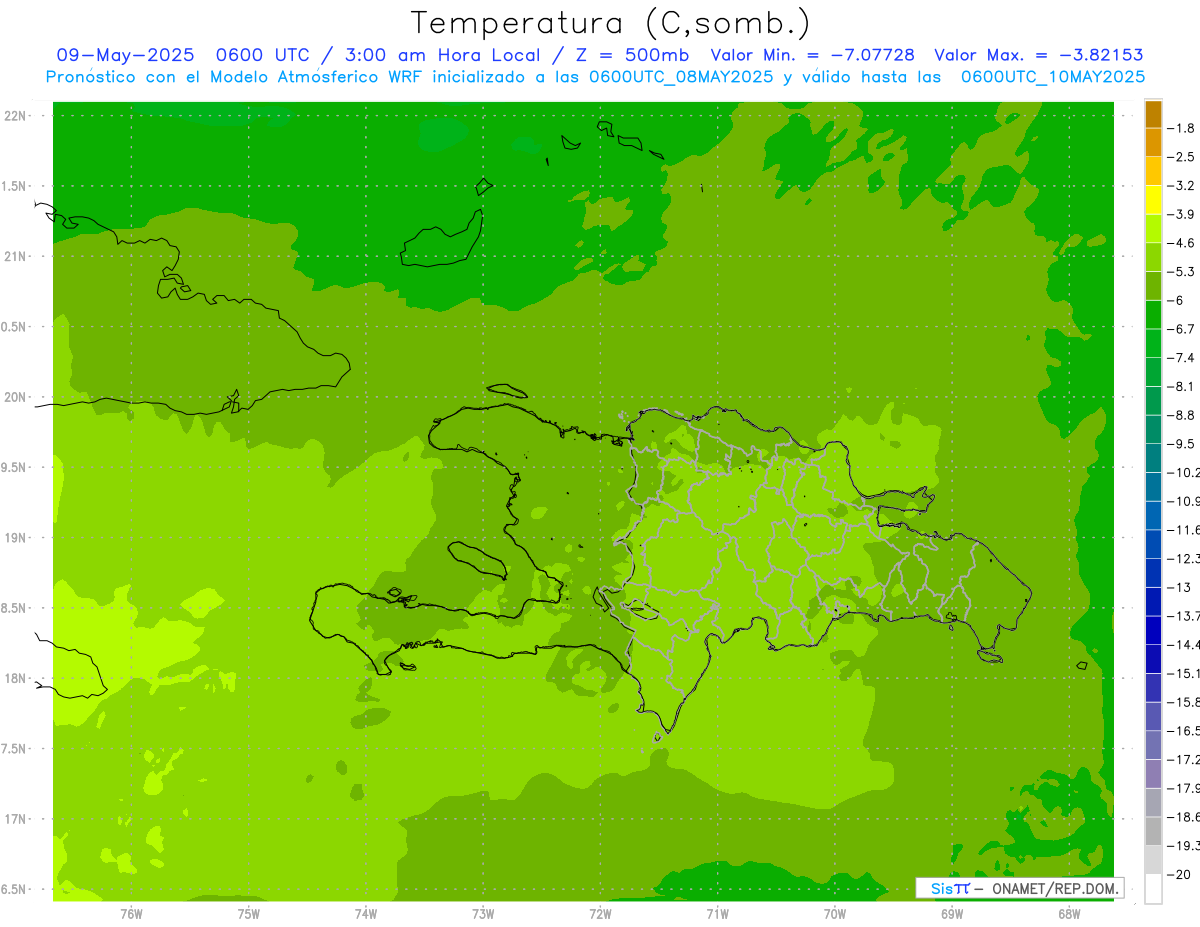
Task: Click the Great Inagua island outline near 21N
Action: 443,238
